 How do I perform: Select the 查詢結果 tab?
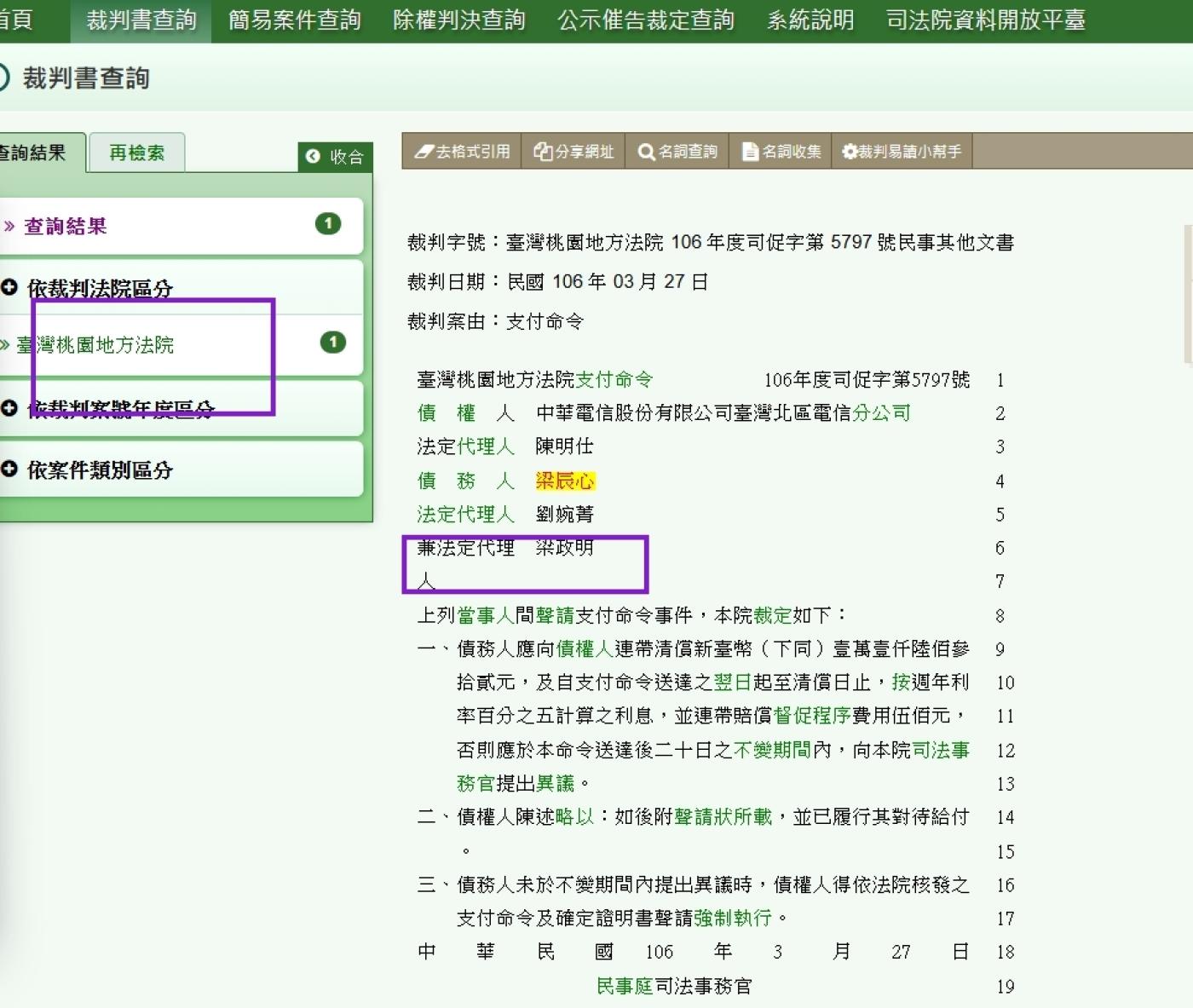pyautogui.click(x=34, y=153)
